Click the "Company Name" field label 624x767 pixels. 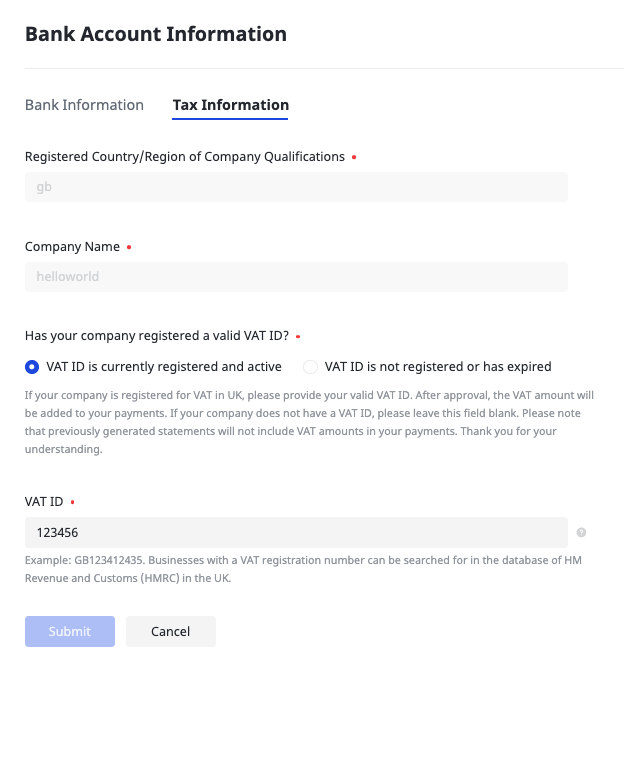click(72, 247)
